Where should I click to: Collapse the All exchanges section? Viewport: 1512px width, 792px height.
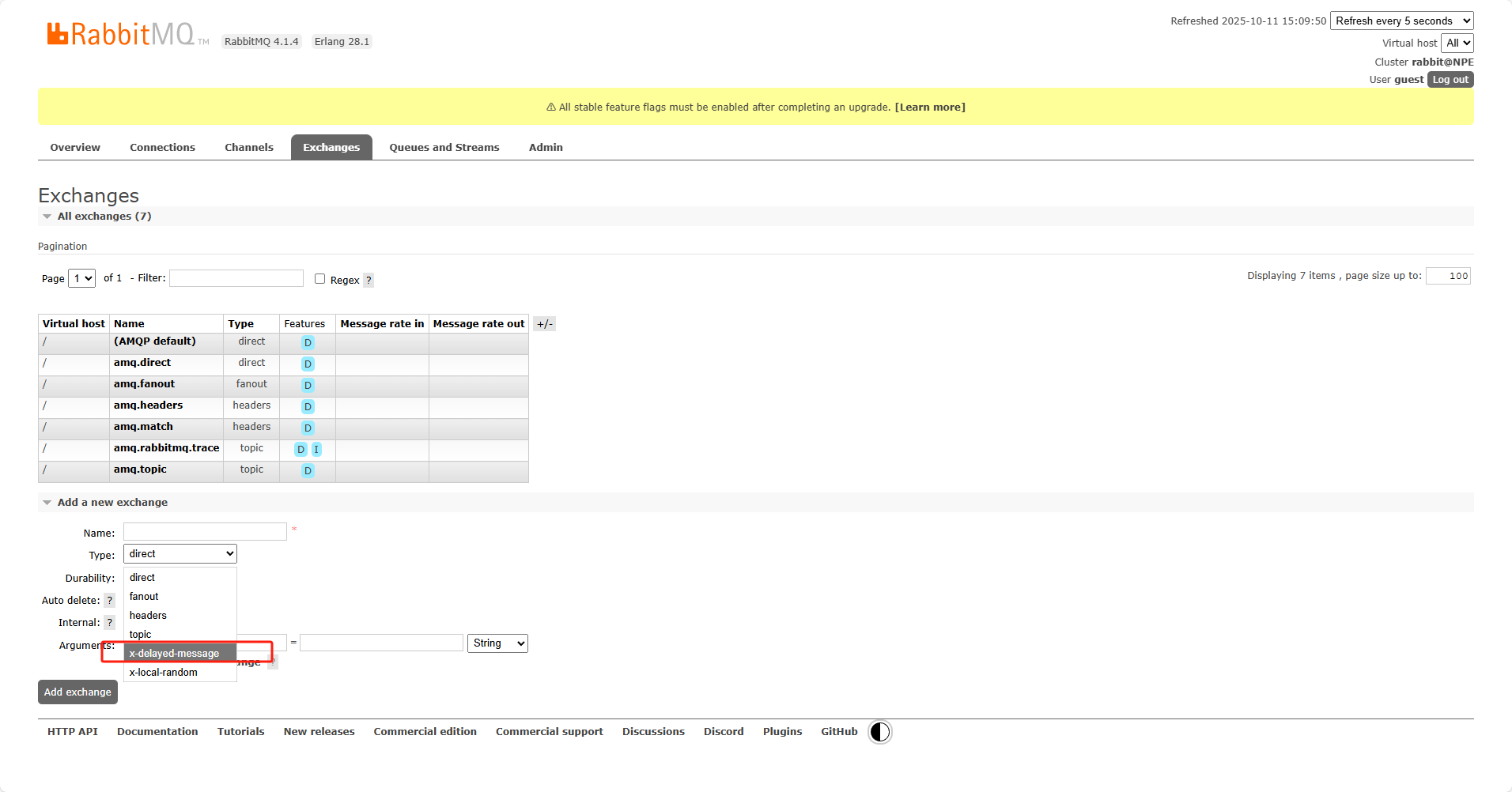(x=47, y=217)
